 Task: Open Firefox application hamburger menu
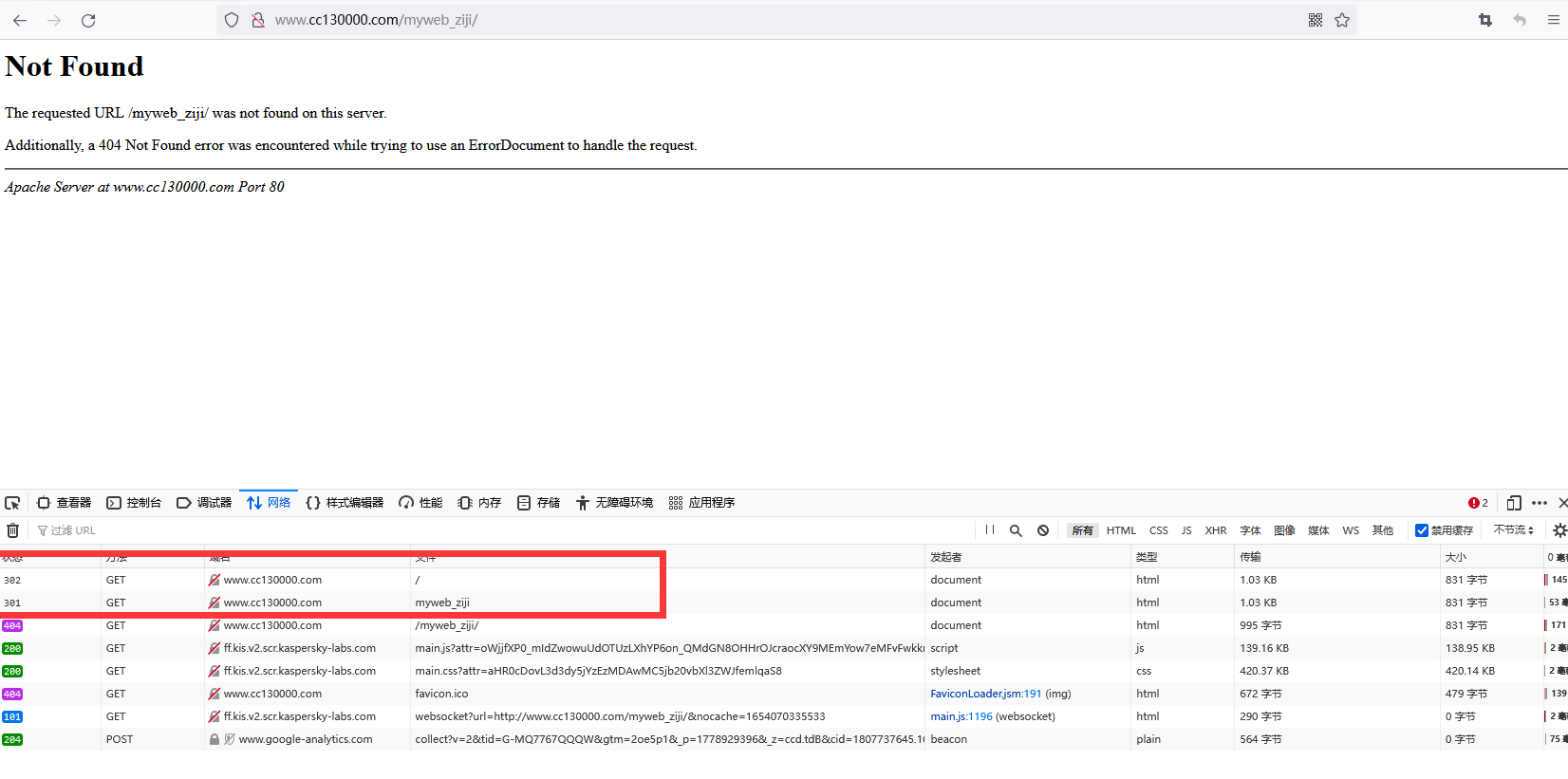pyautogui.click(x=1553, y=20)
